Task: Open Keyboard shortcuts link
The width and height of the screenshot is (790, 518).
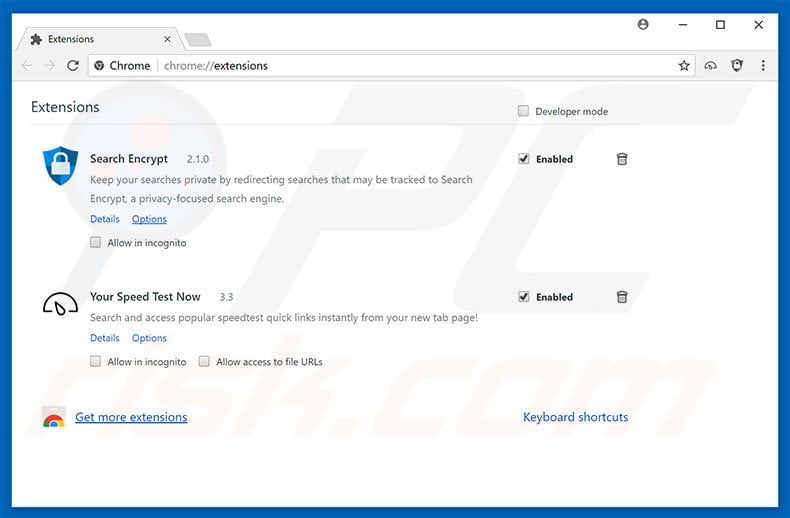Action: pyautogui.click(x=575, y=417)
